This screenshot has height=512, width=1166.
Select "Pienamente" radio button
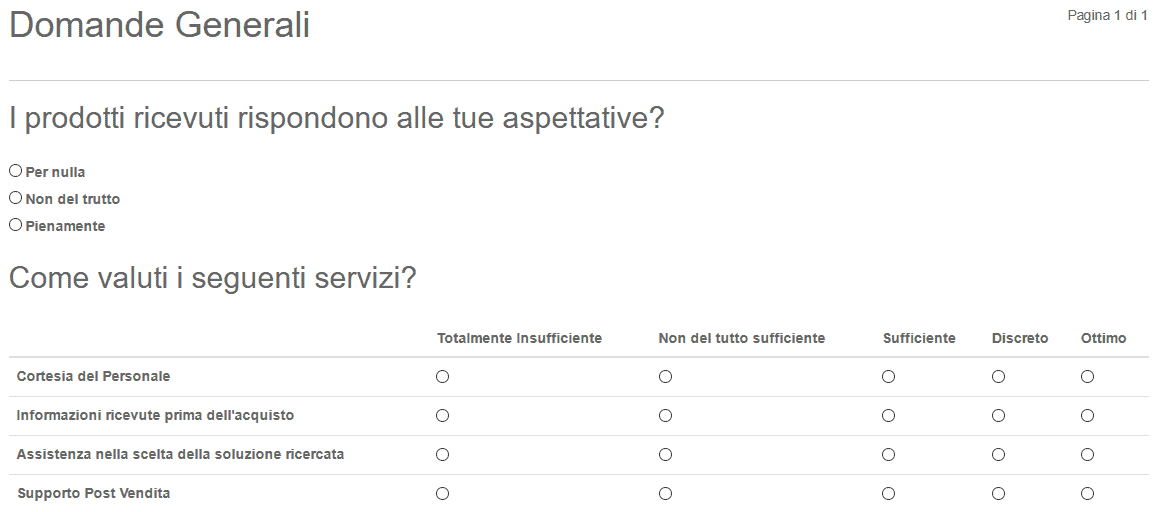click(16, 224)
